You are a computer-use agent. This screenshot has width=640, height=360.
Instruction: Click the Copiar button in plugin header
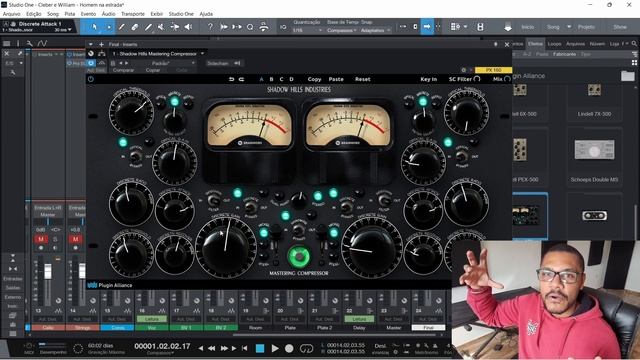click(x=153, y=70)
